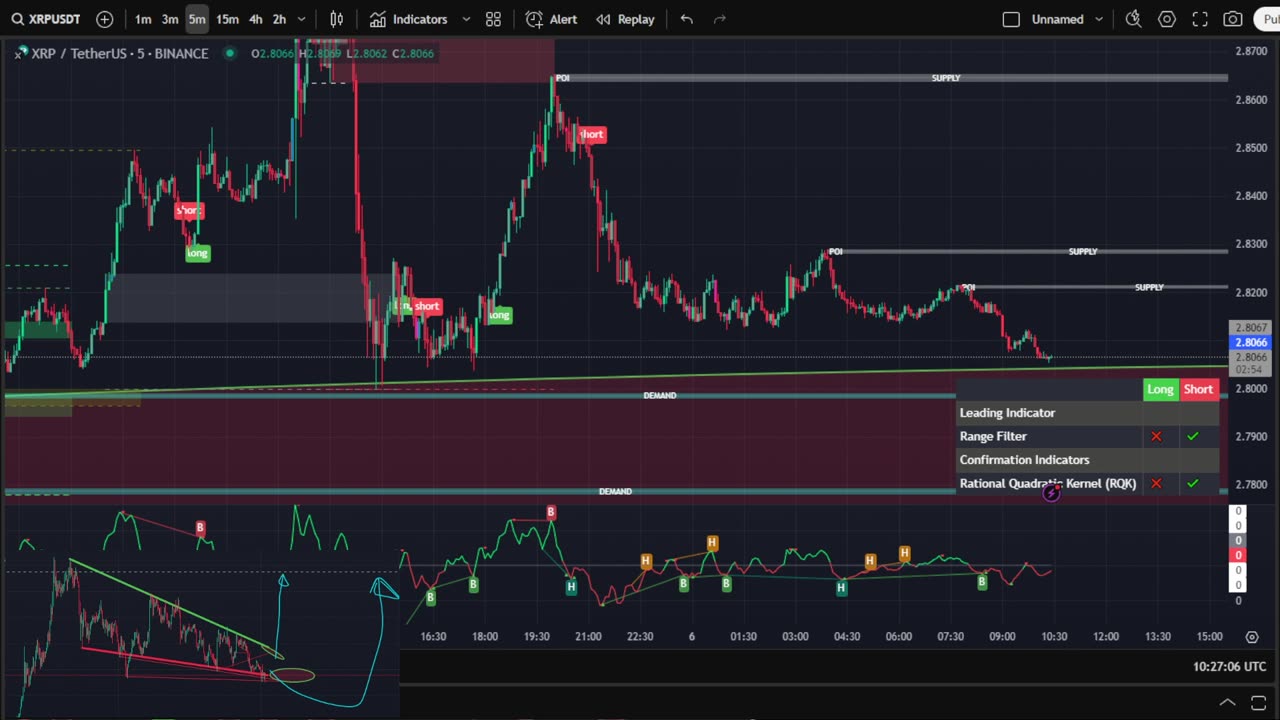Click RQK green check under Short

1193,483
